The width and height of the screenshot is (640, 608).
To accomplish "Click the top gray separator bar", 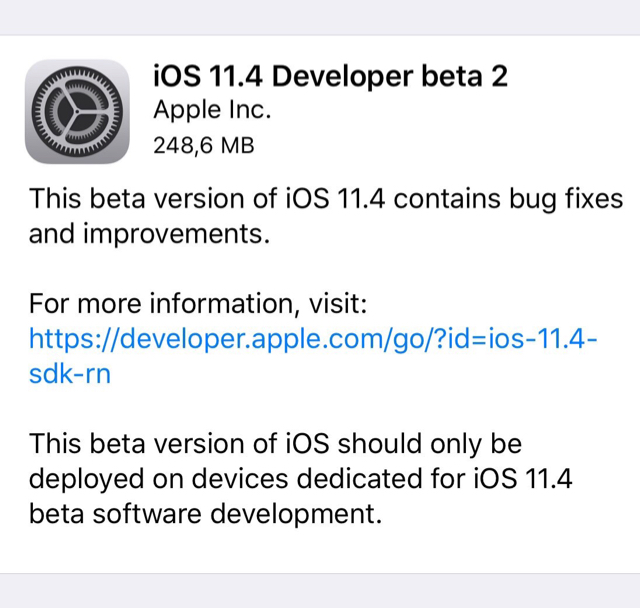I will (x=320, y=17).
